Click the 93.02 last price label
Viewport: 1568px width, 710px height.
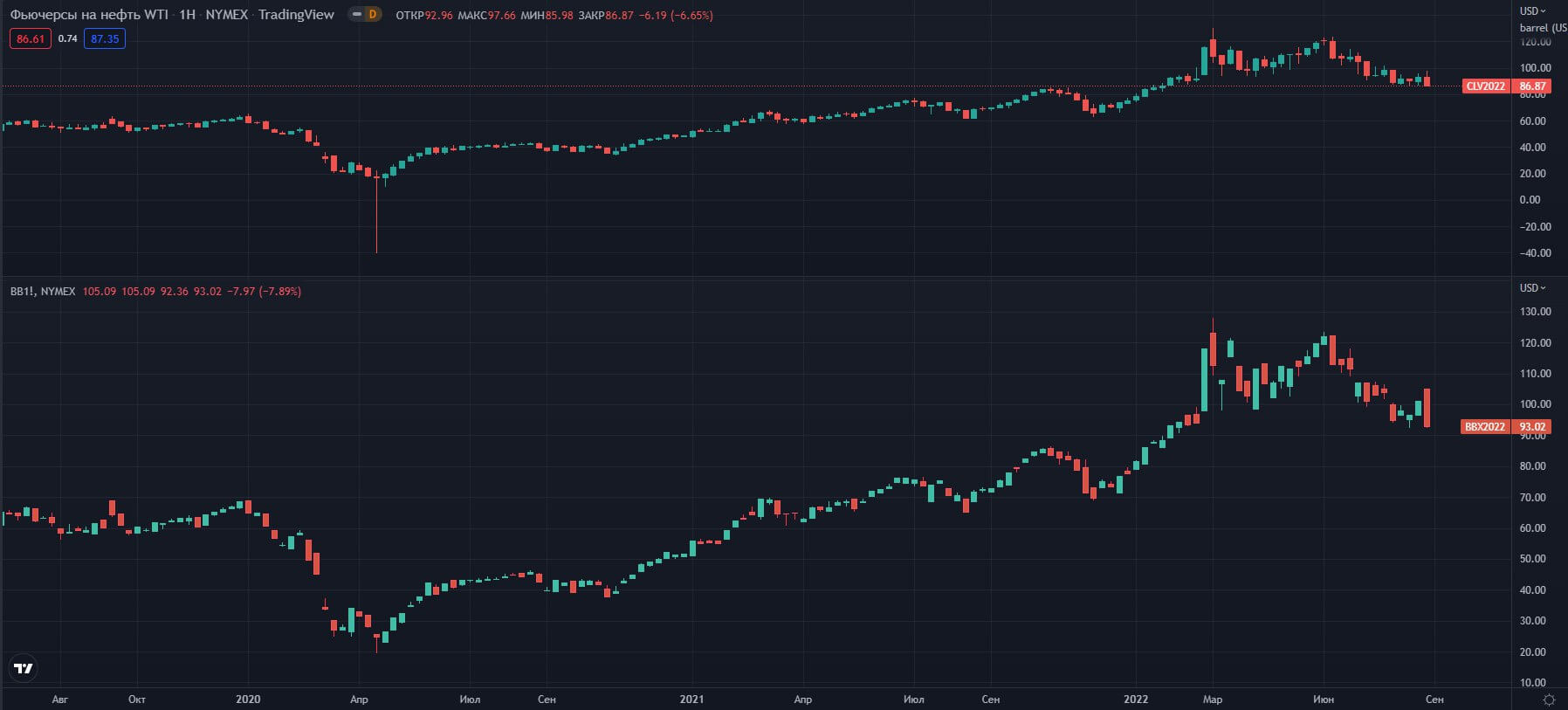[1532, 427]
